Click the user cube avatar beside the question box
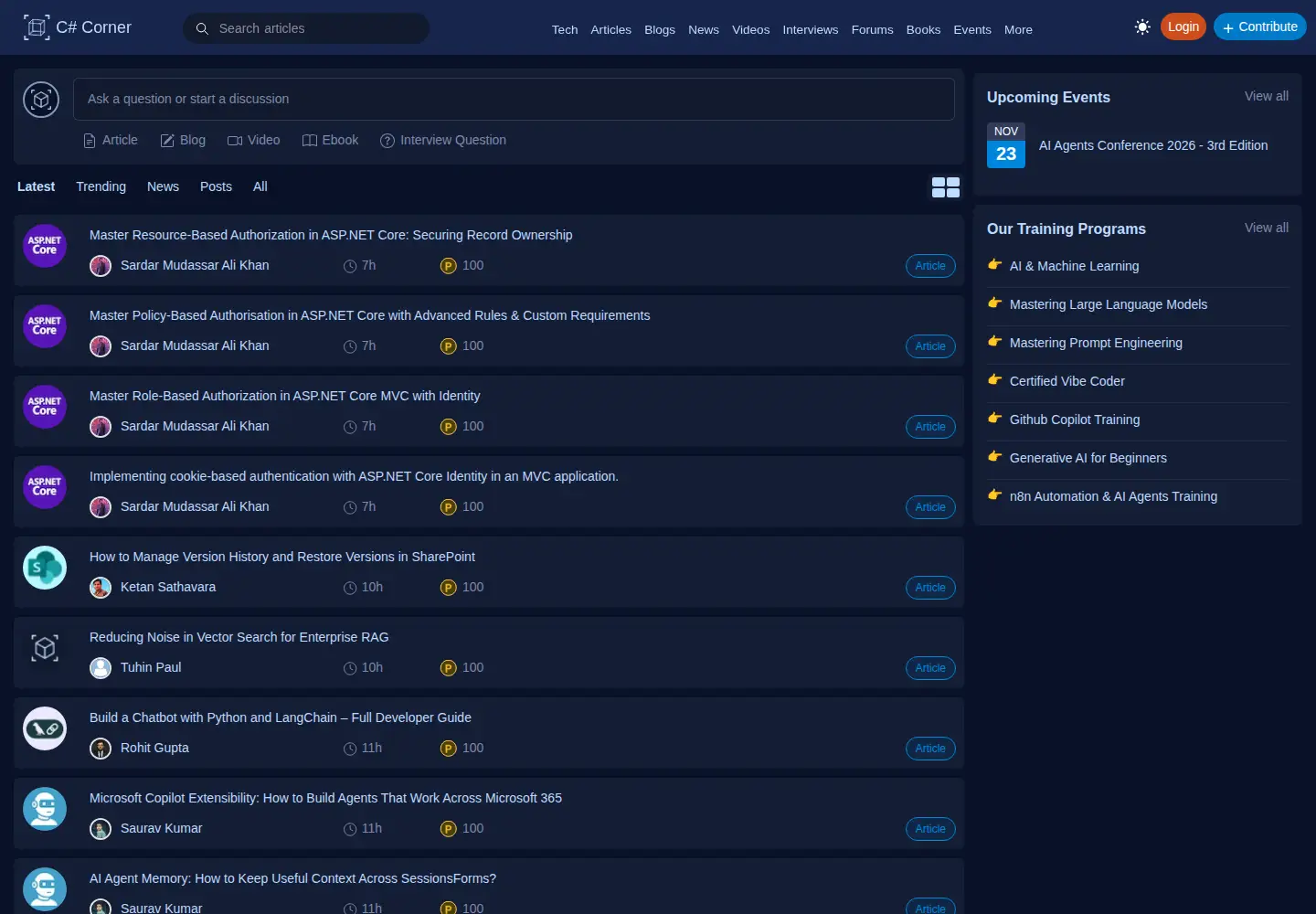Viewport: 1316px width, 914px height. [x=41, y=100]
